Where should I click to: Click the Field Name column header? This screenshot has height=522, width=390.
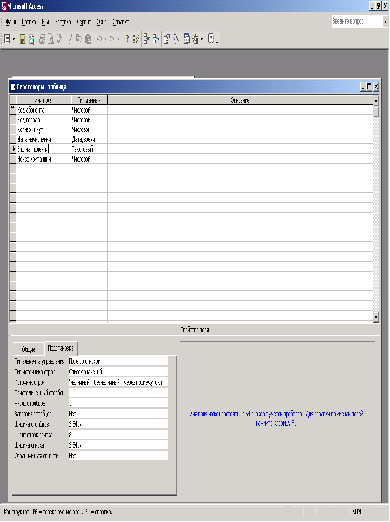tap(43, 100)
